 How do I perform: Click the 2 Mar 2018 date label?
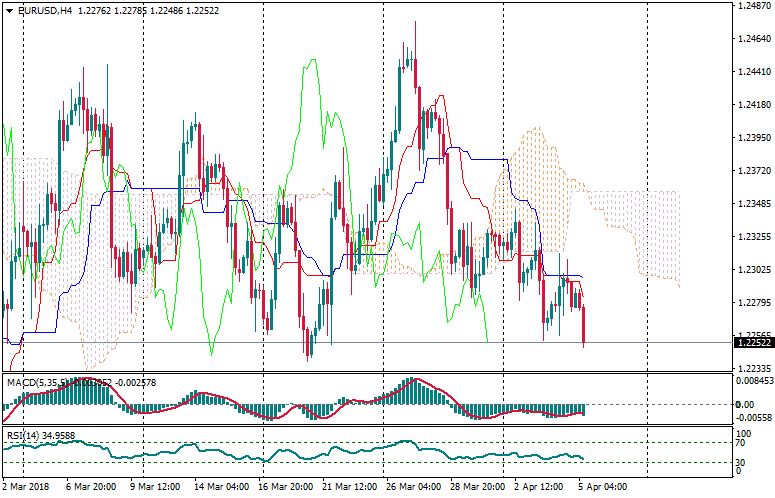coord(25,487)
